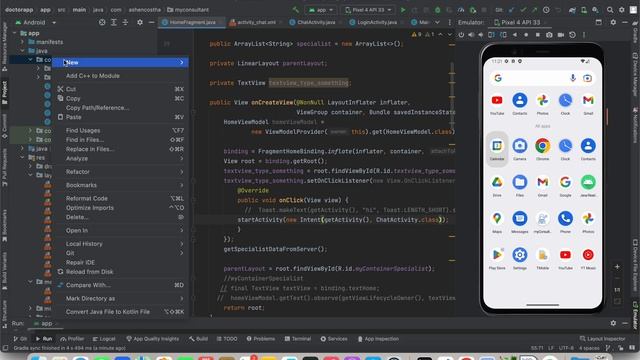640x360 pixels.
Task: Expand the Open In submenu
Action: (120, 231)
